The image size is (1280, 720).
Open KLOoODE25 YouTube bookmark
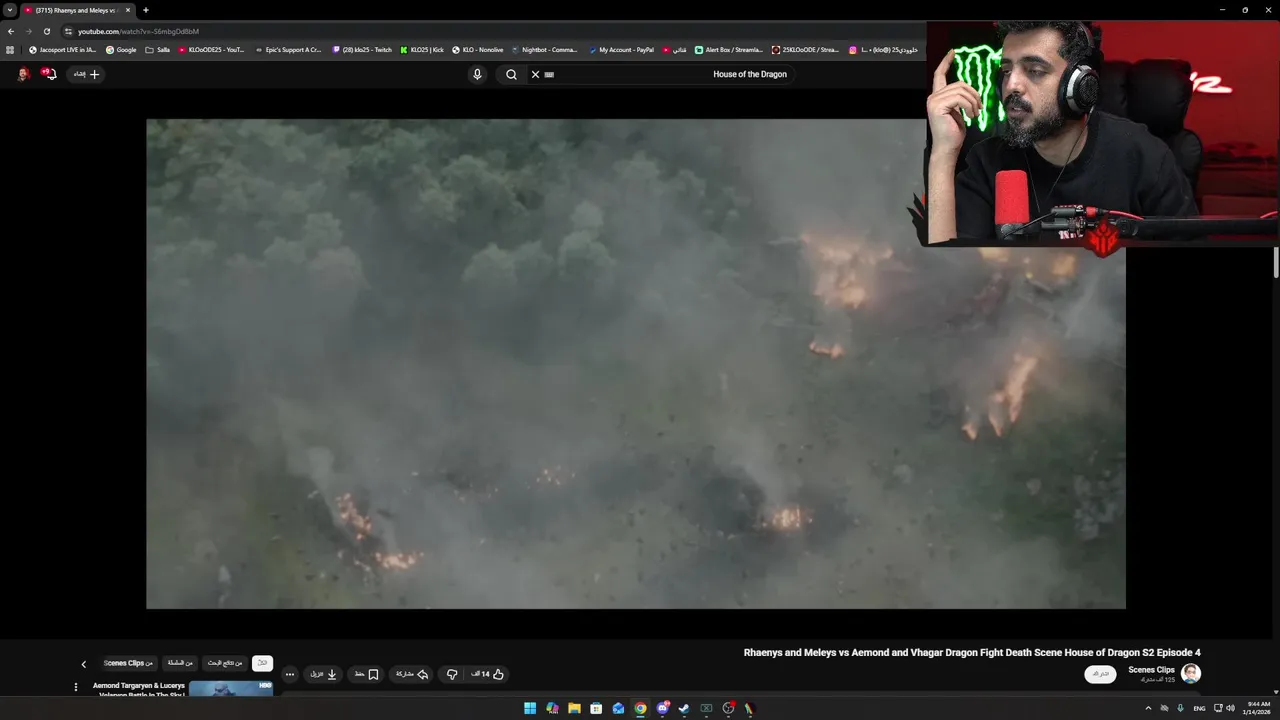[211, 50]
